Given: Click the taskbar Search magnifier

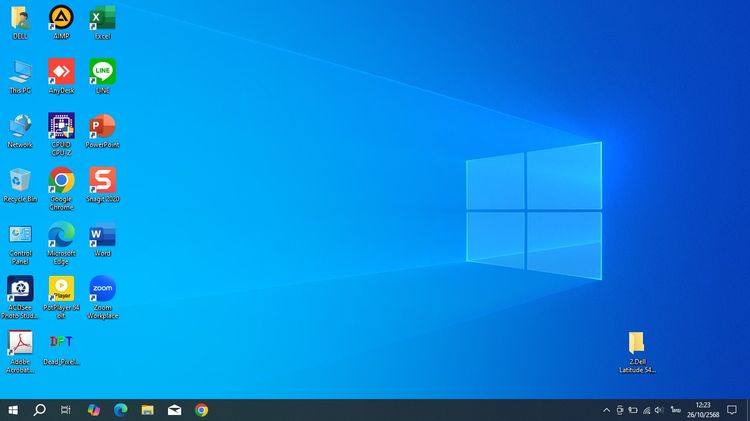Looking at the screenshot, I should 40,410.
